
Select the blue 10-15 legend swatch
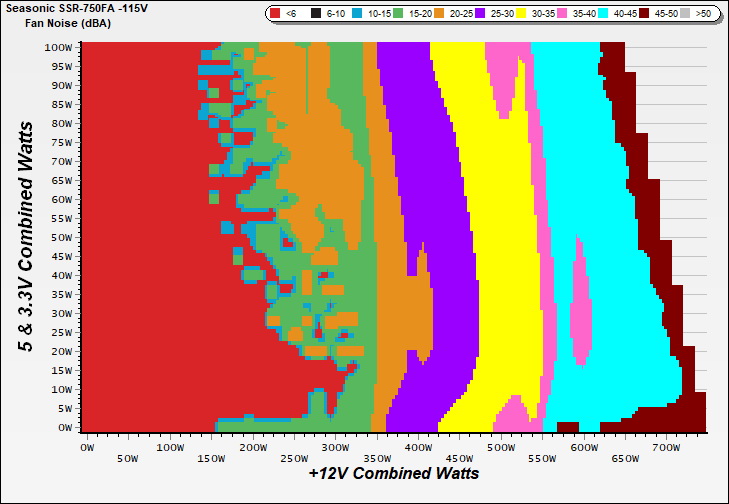tap(357, 14)
